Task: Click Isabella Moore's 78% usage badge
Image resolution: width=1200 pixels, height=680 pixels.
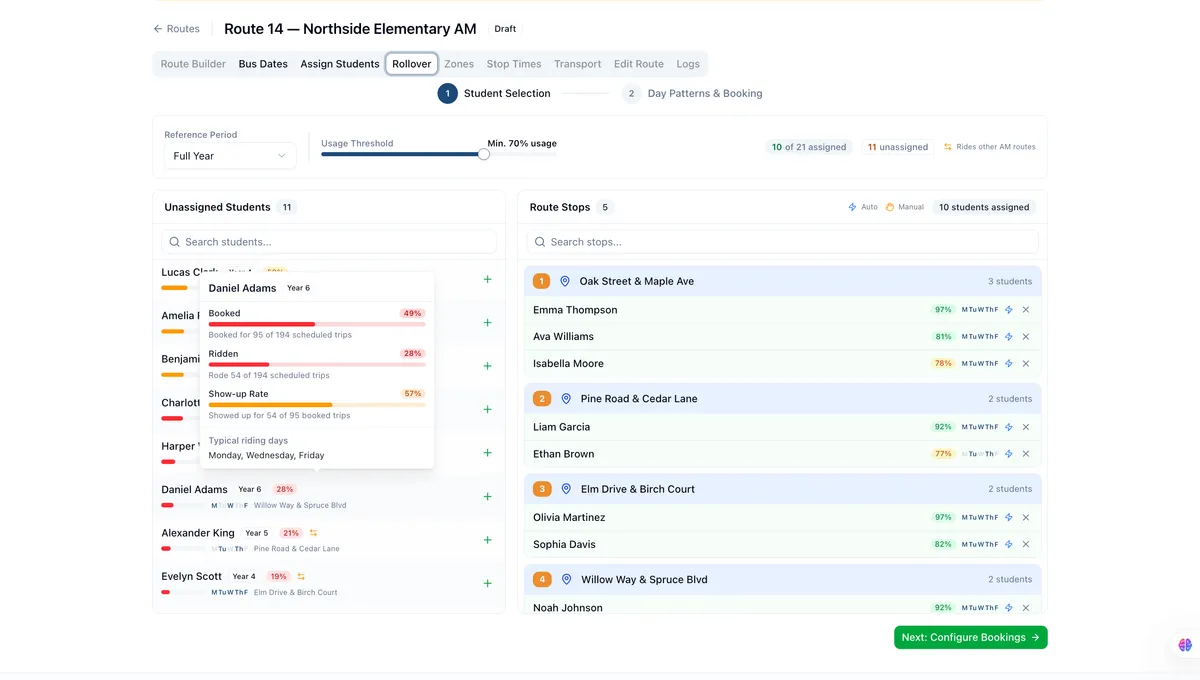Action: [x=943, y=364]
